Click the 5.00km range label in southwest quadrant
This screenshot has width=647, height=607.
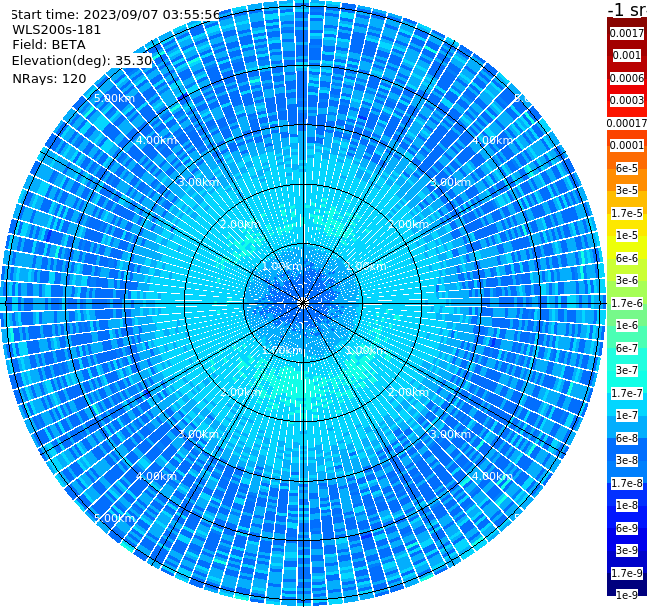pos(114,518)
